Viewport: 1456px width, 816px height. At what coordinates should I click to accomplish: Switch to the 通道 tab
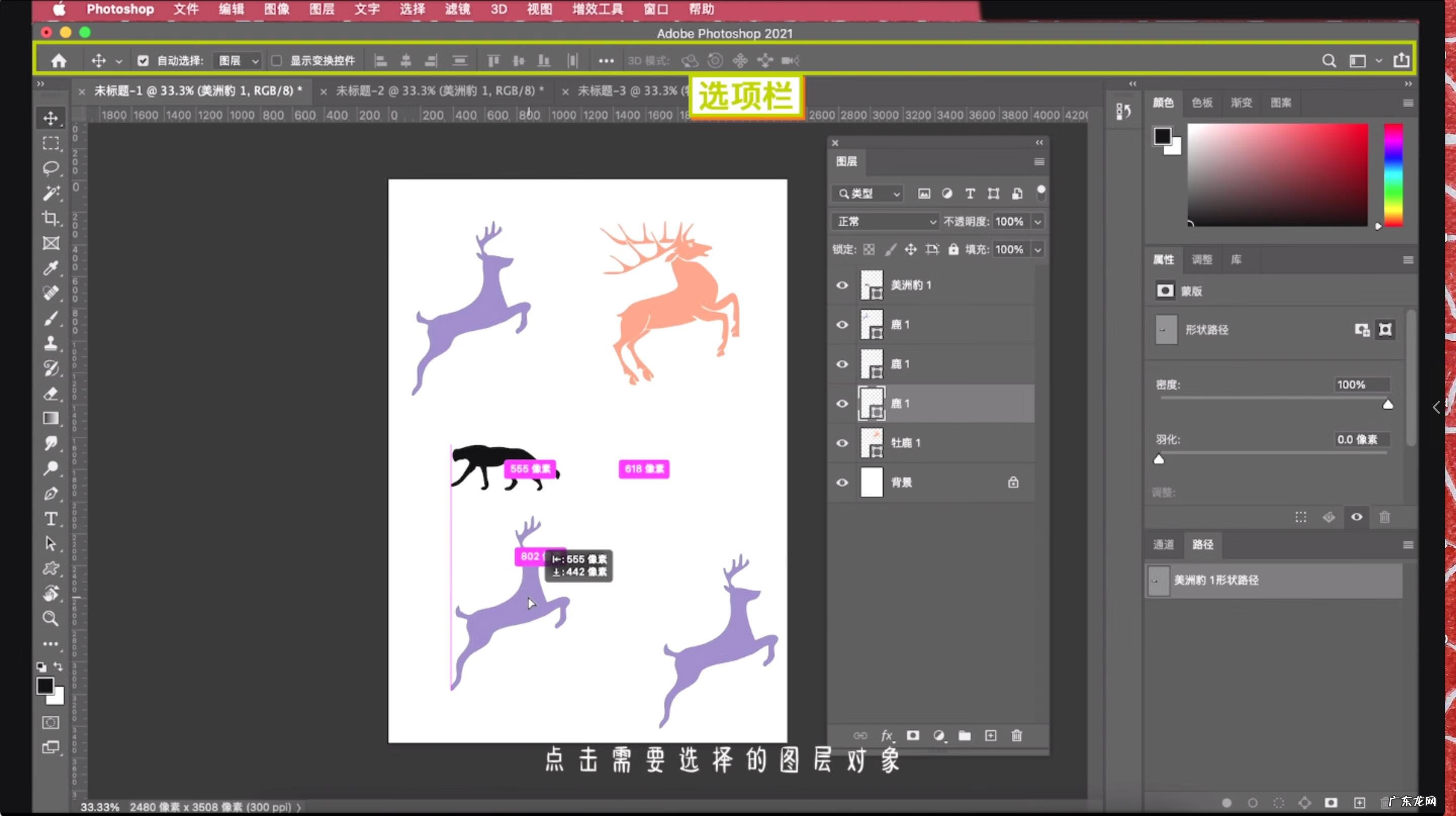(1163, 544)
